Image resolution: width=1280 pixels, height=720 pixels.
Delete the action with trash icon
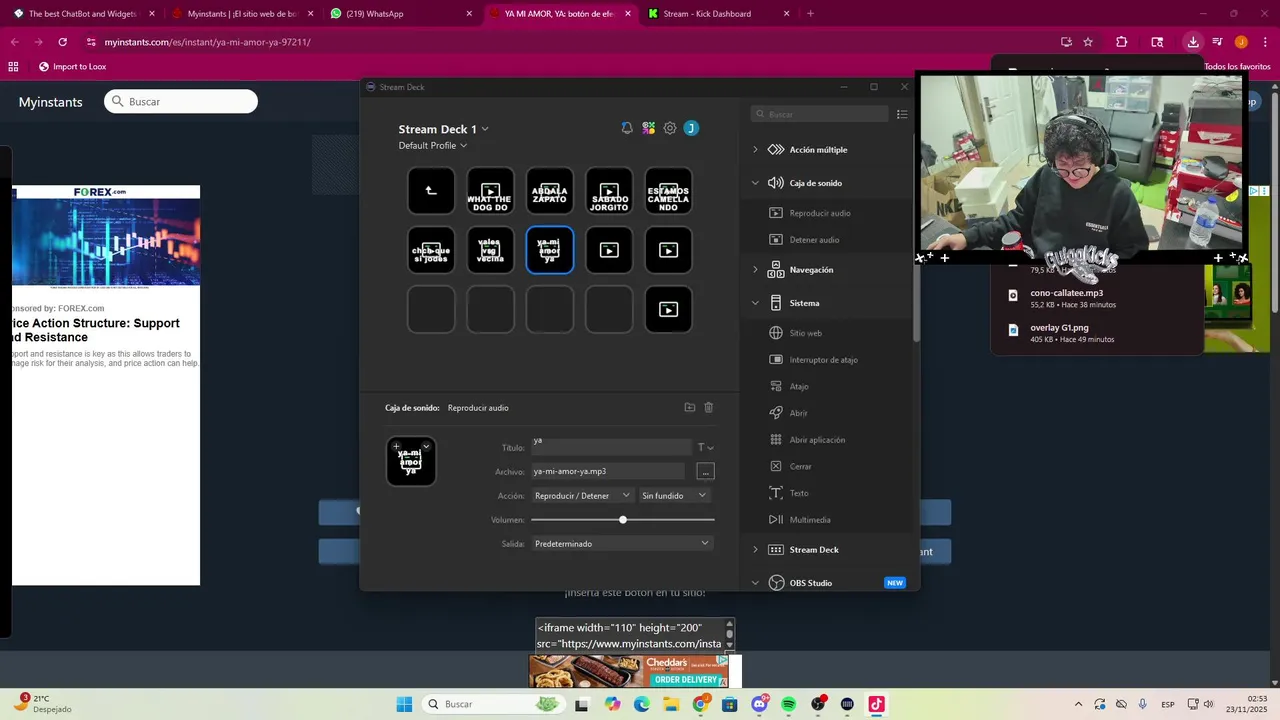click(x=709, y=407)
